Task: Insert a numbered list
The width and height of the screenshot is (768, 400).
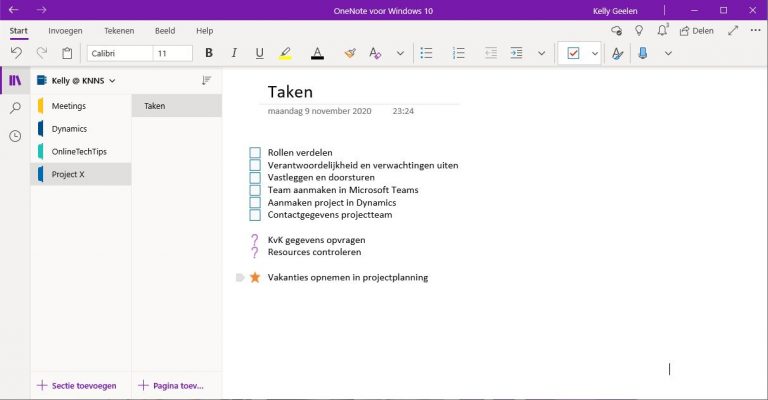Action: 458,53
